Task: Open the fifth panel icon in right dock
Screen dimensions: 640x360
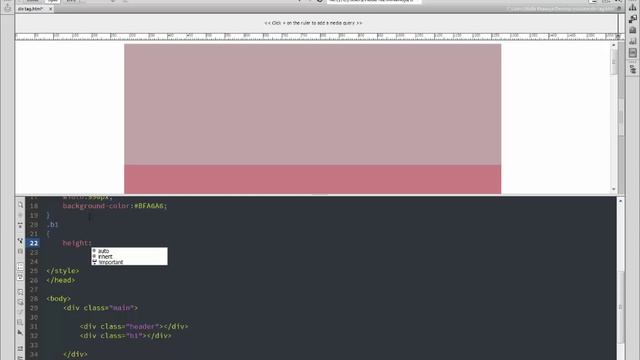Action: tap(633, 53)
